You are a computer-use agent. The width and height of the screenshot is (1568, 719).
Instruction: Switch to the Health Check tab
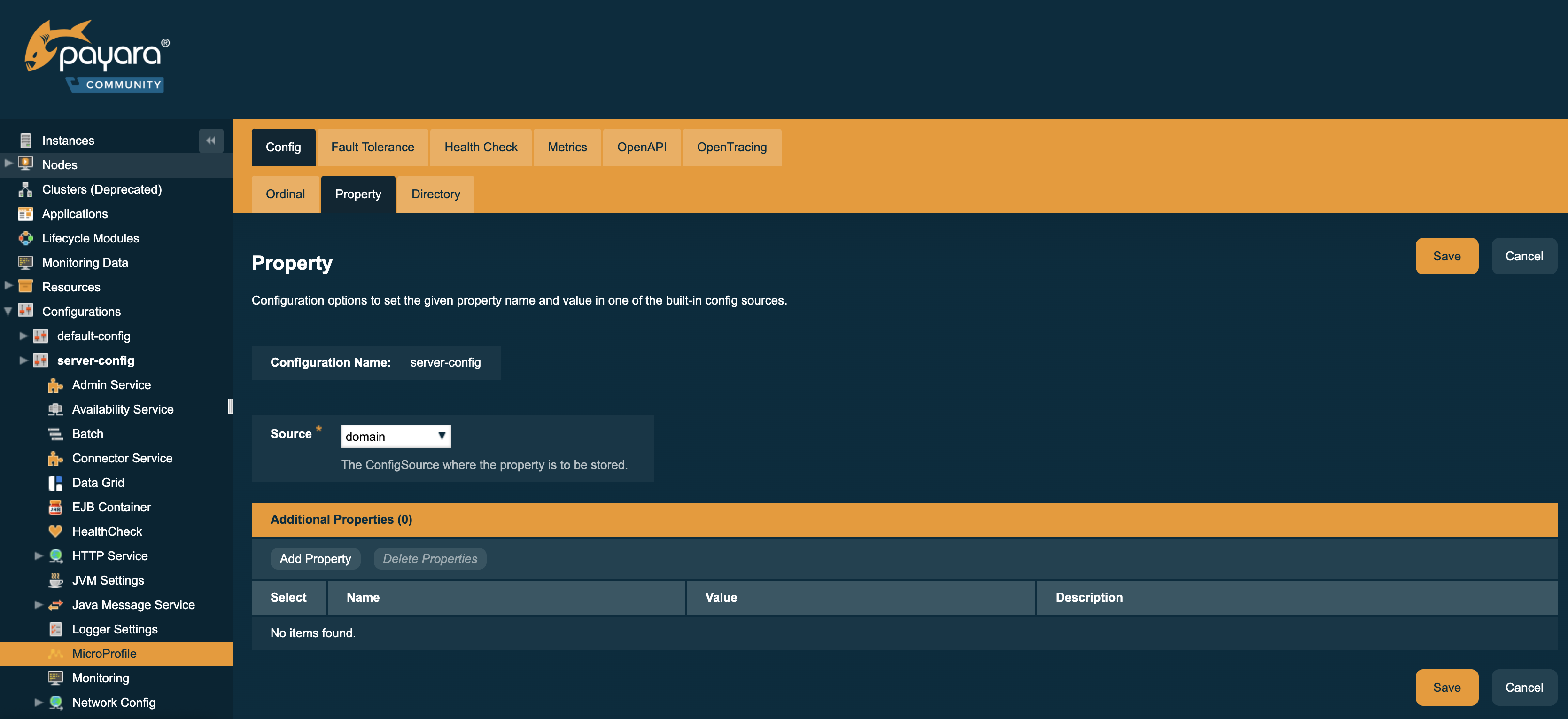tap(481, 146)
